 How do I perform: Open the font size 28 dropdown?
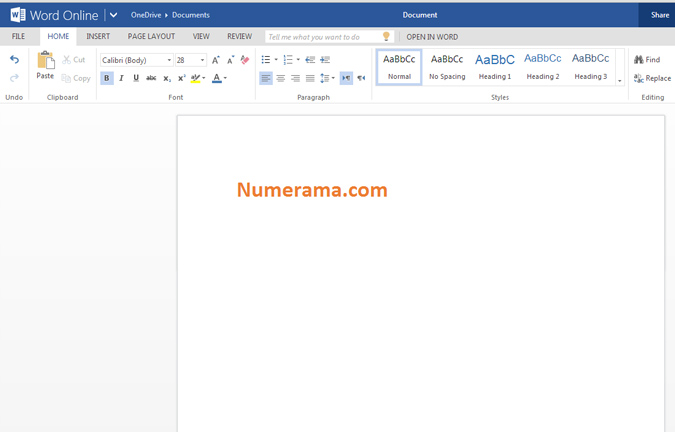pos(203,60)
